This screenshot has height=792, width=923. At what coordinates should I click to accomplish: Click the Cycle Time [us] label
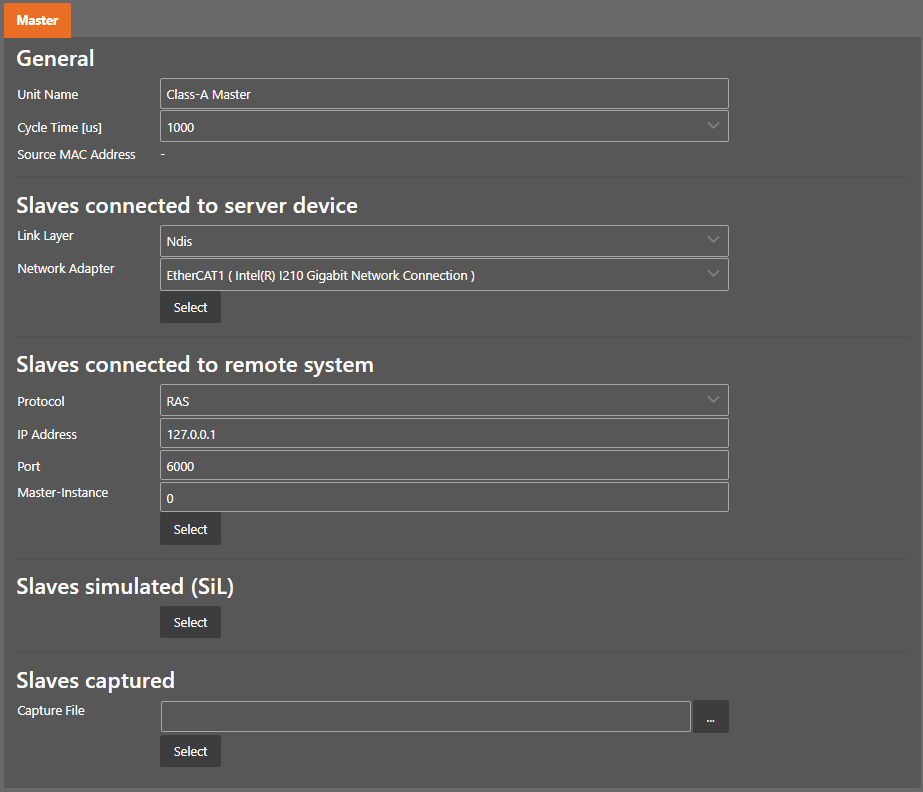point(59,127)
